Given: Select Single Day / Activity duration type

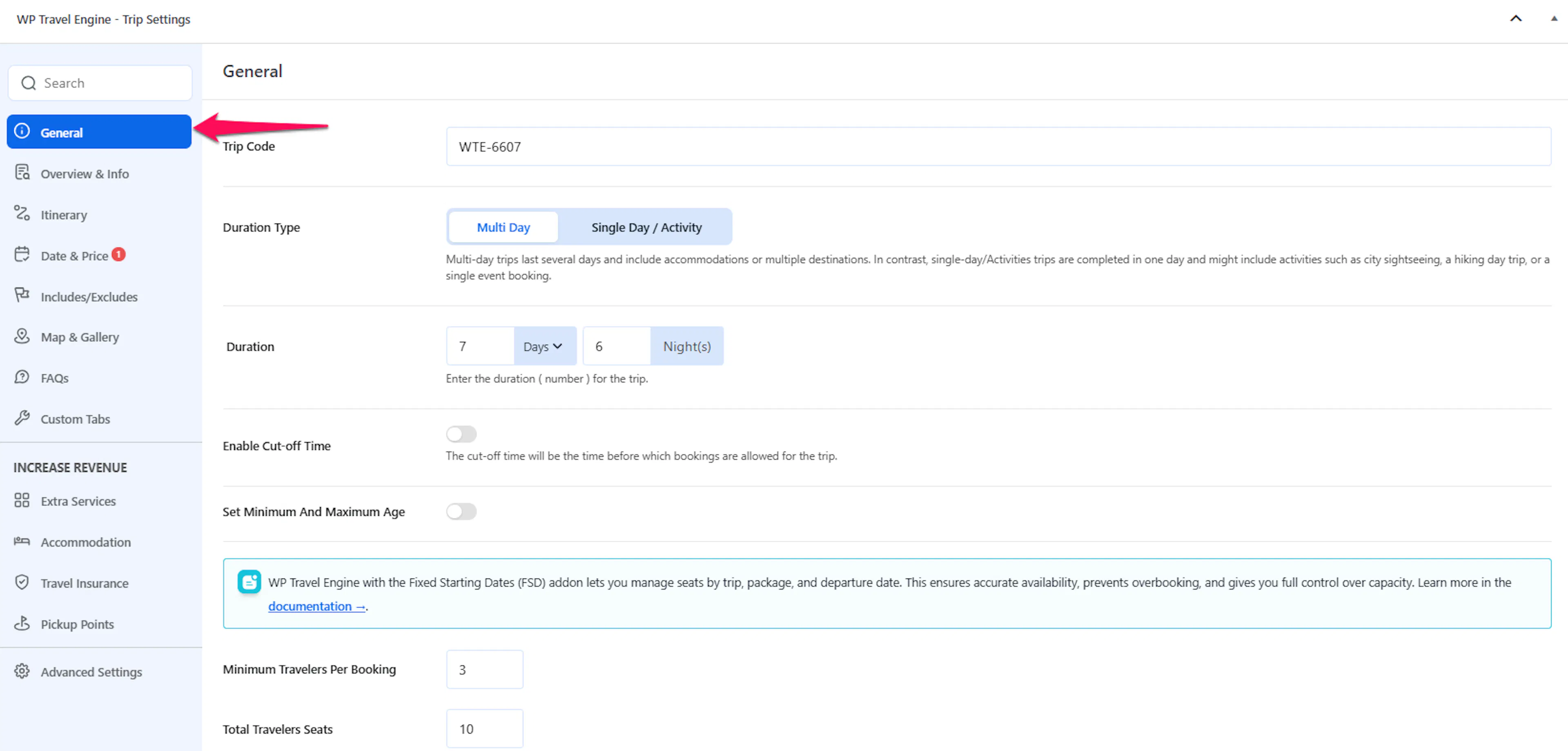Looking at the screenshot, I should click(x=646, y=227).
